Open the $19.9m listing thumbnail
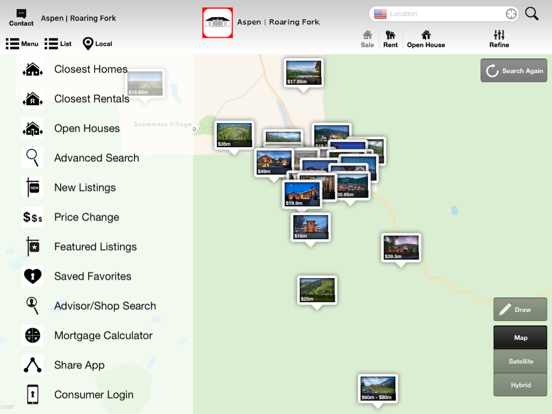 tap(302, 194)
